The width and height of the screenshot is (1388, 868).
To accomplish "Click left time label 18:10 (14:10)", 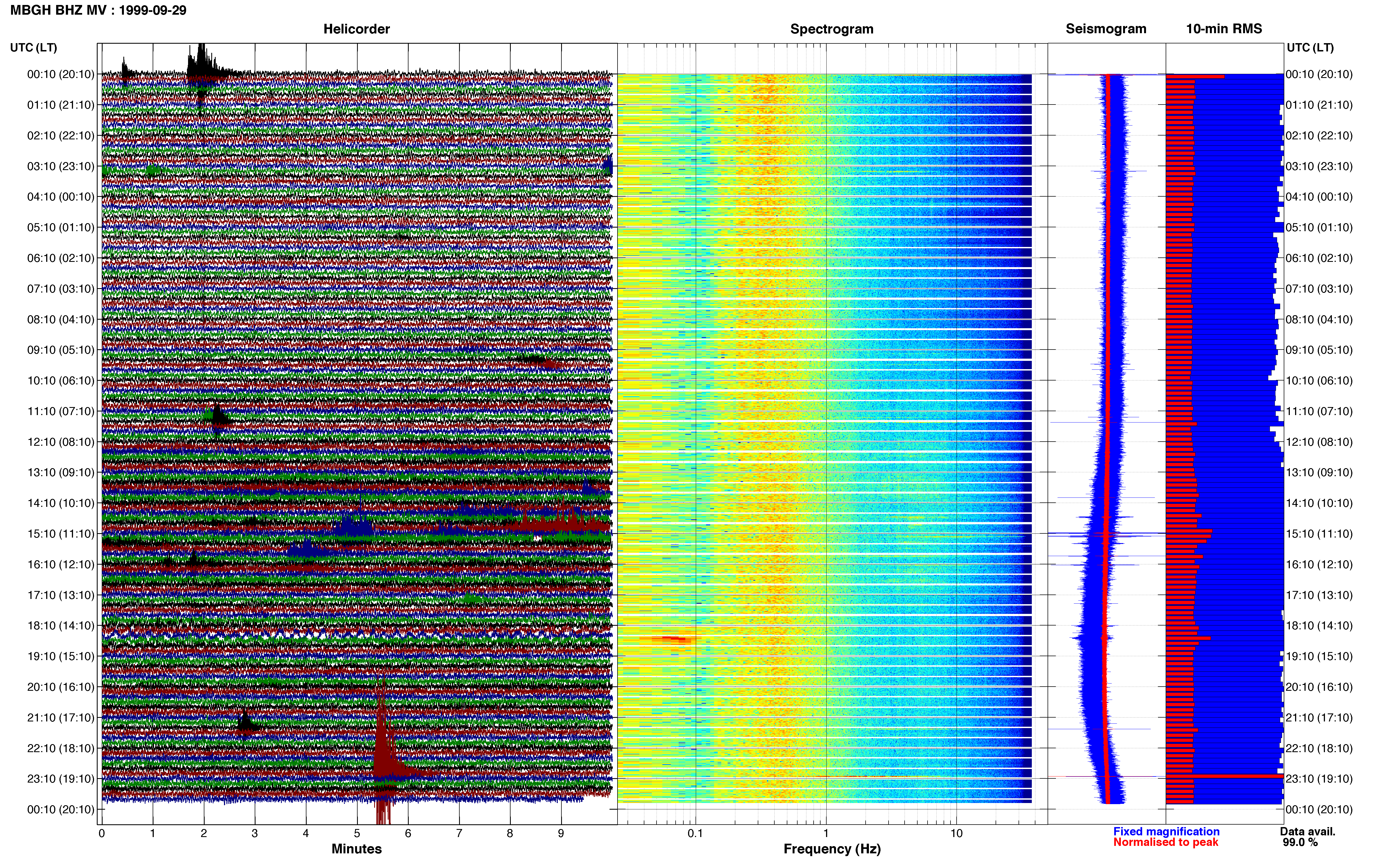I will (61, 625).
